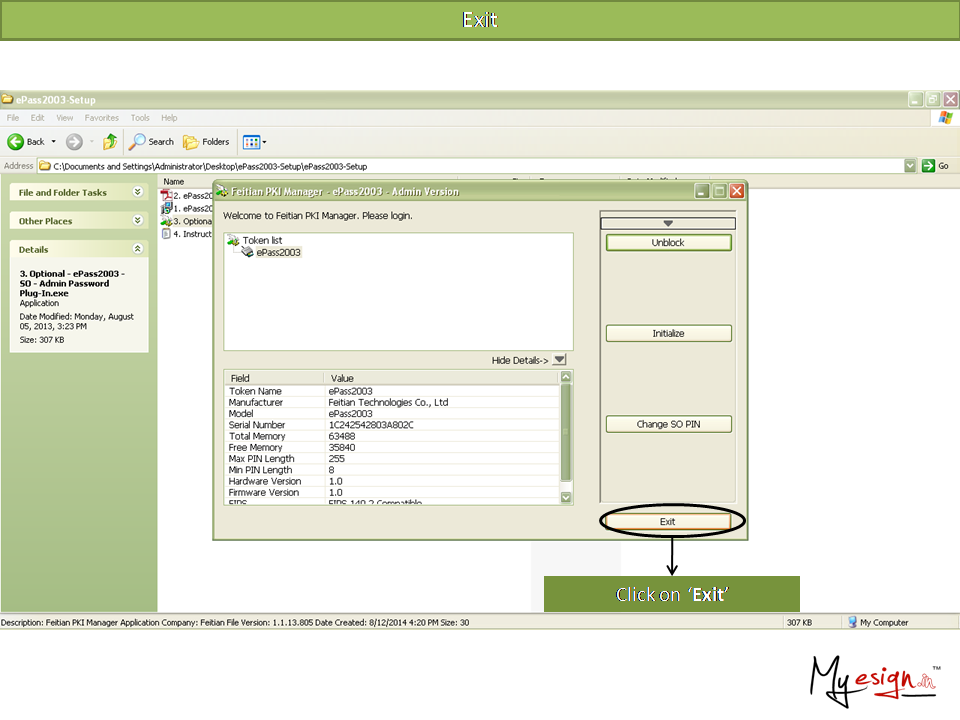960x720 pixels.
Task: Click the Back arrow icon in Explorer
Action: point(16,142)
